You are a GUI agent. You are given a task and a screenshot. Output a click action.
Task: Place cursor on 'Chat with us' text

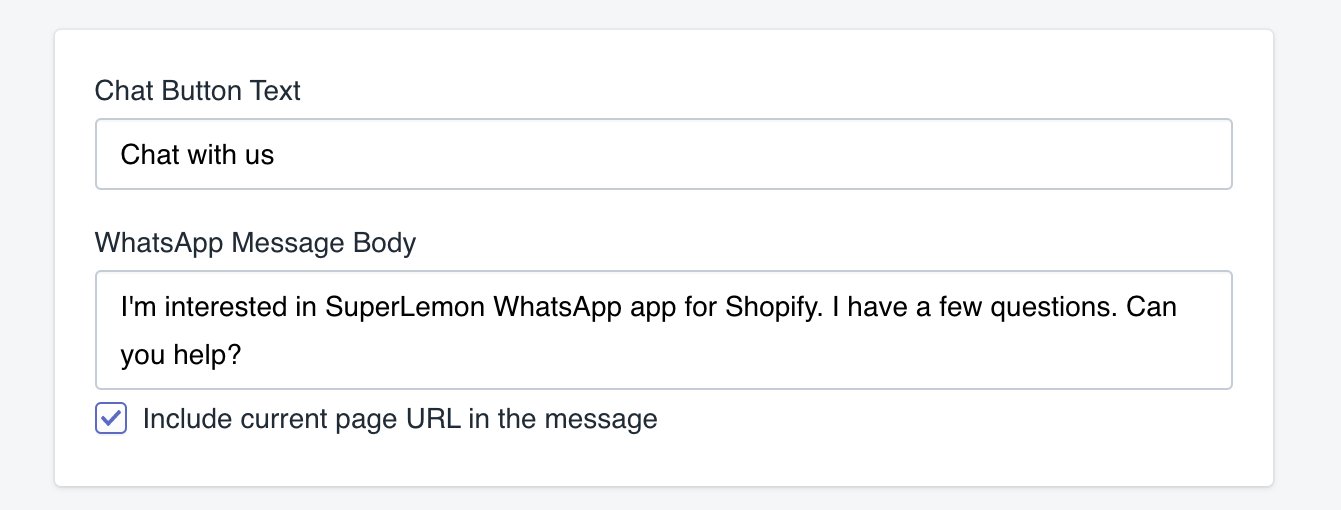click(x=197, y=155)
